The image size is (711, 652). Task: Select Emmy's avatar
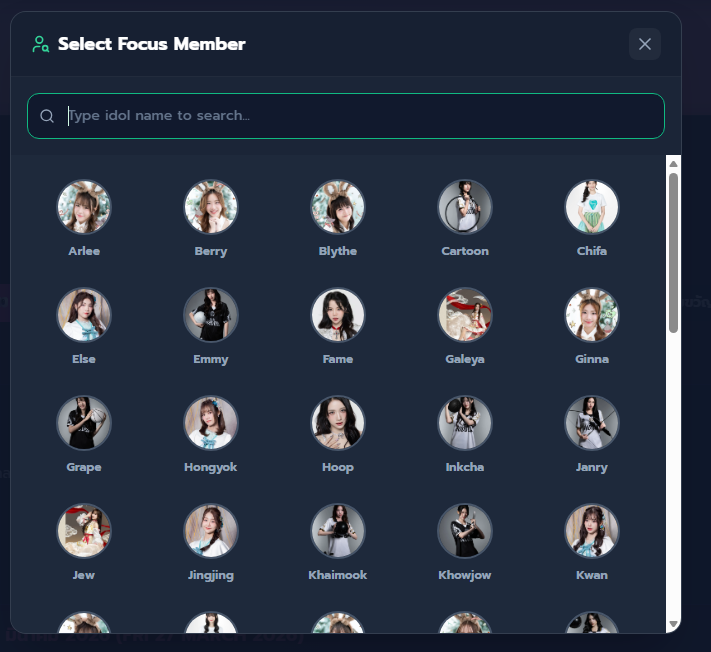pos(211,315)
